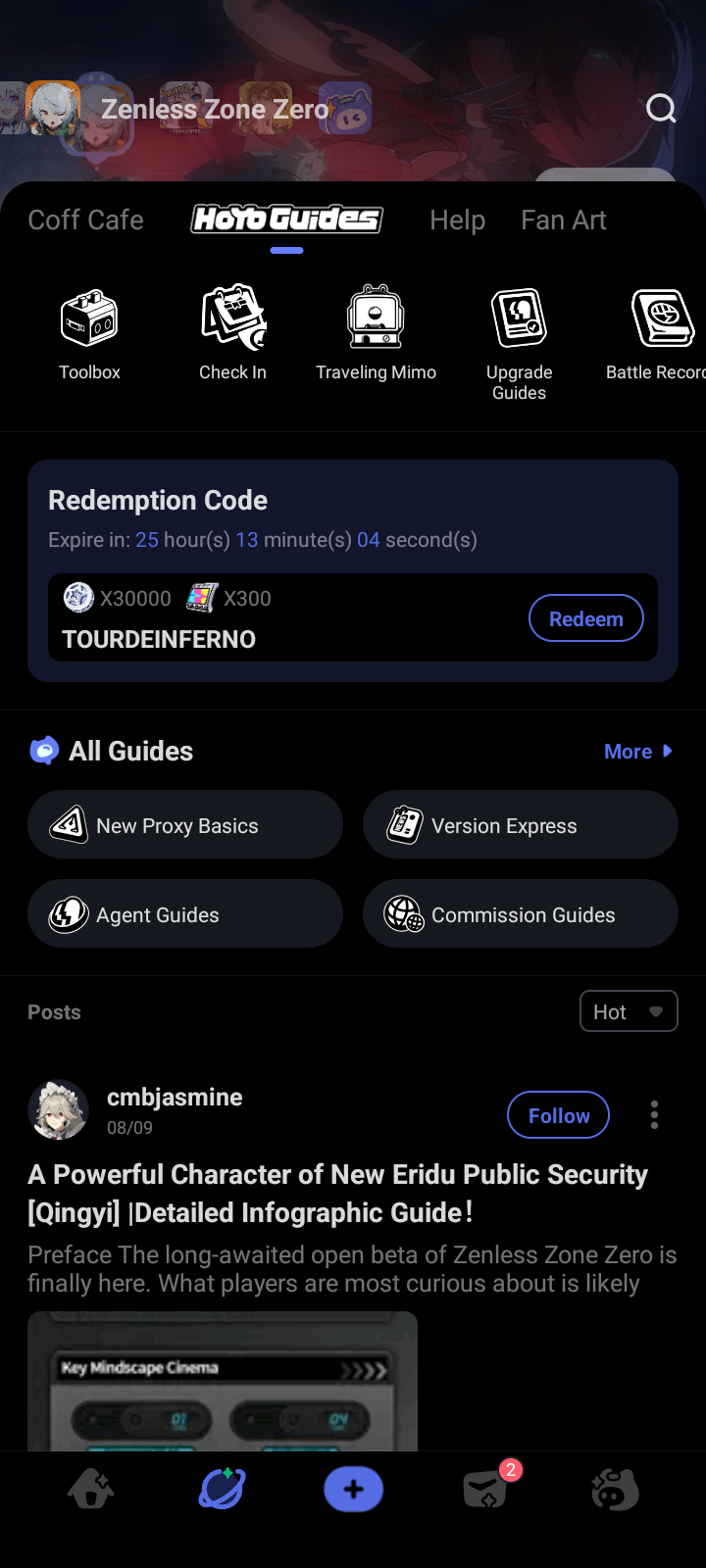Open messages icon with 2 badge
Screen dimensions: 706x1568
485,1490
